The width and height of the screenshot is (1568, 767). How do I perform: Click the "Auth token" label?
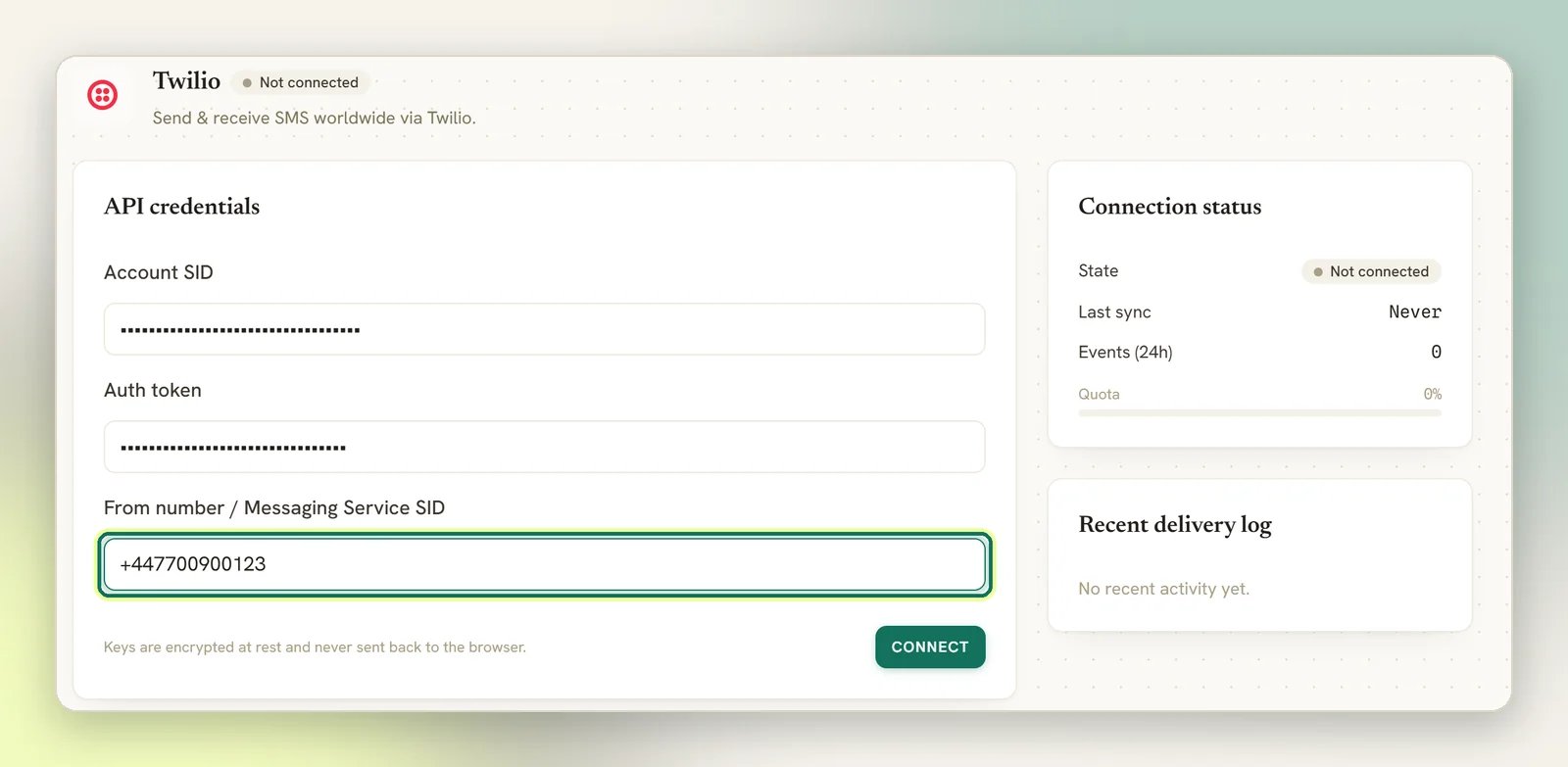(x=153, y=390)
